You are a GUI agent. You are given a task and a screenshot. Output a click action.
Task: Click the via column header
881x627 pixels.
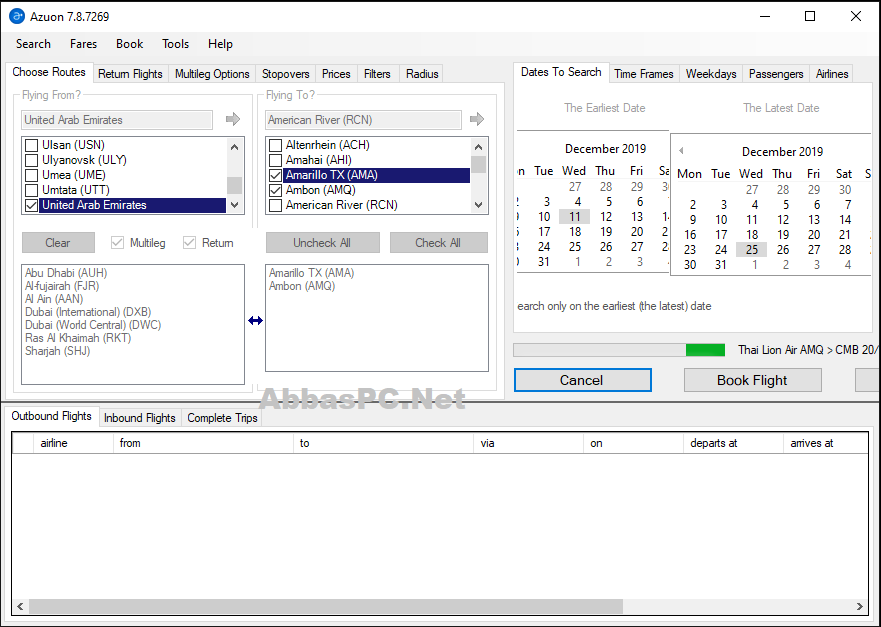click(529, 443)
